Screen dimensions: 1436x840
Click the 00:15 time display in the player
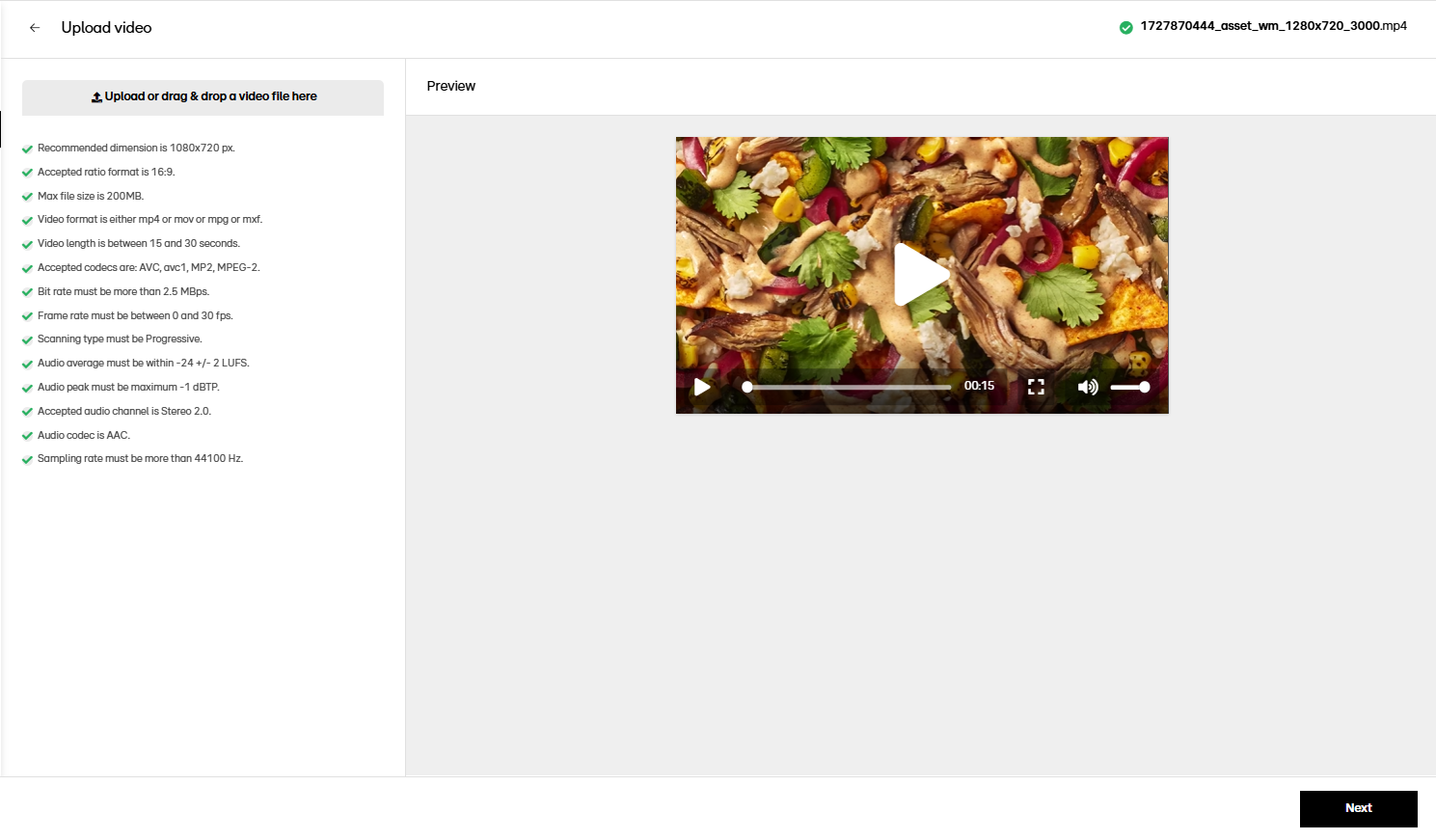[x=979, y=386]
